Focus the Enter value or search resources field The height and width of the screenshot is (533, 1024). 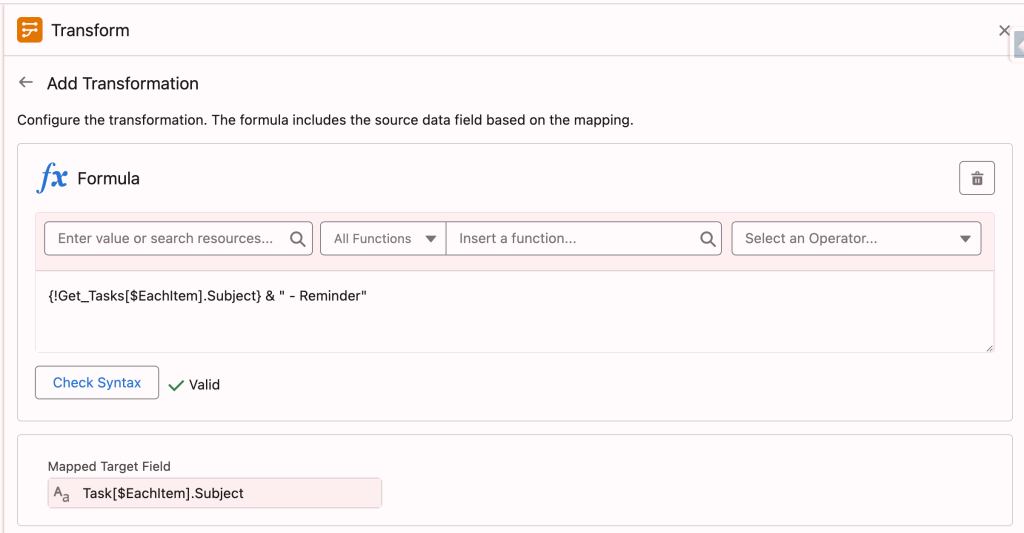166,239
